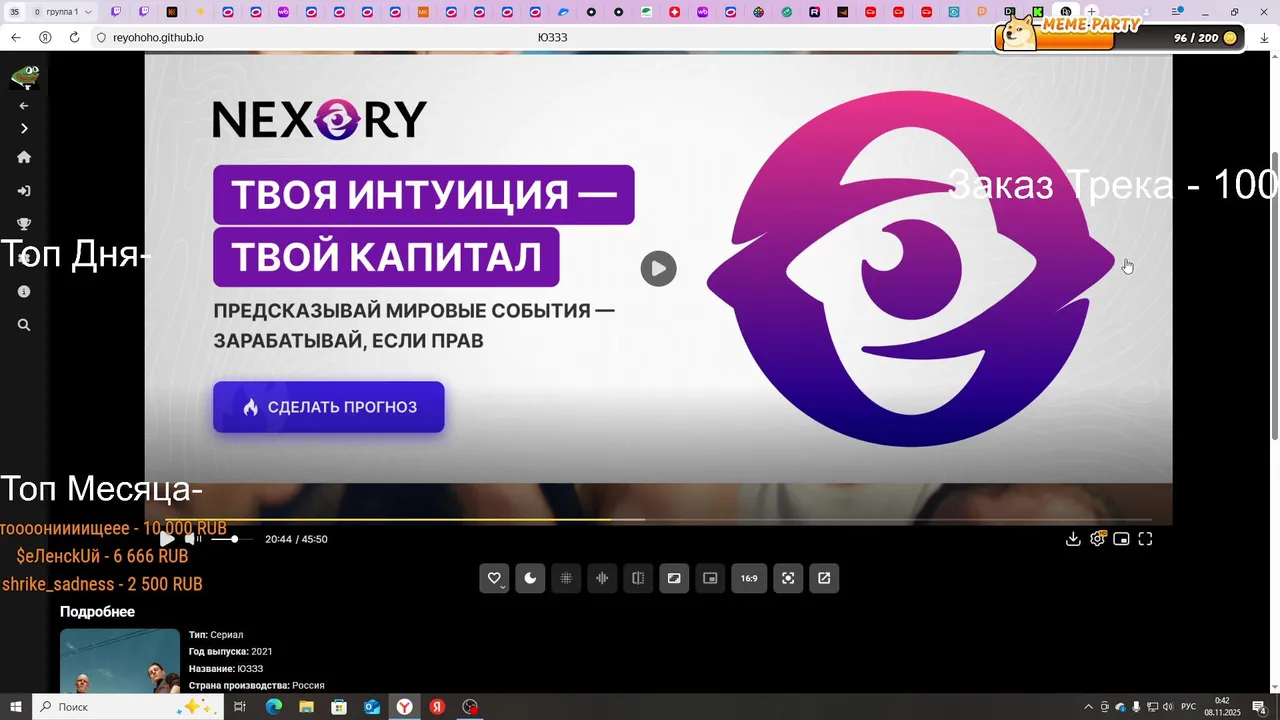The height and width of the screenshot is (720, 1280).
Task: Launch Microsoft Edge from the taskbar
Action: (273, 707)
